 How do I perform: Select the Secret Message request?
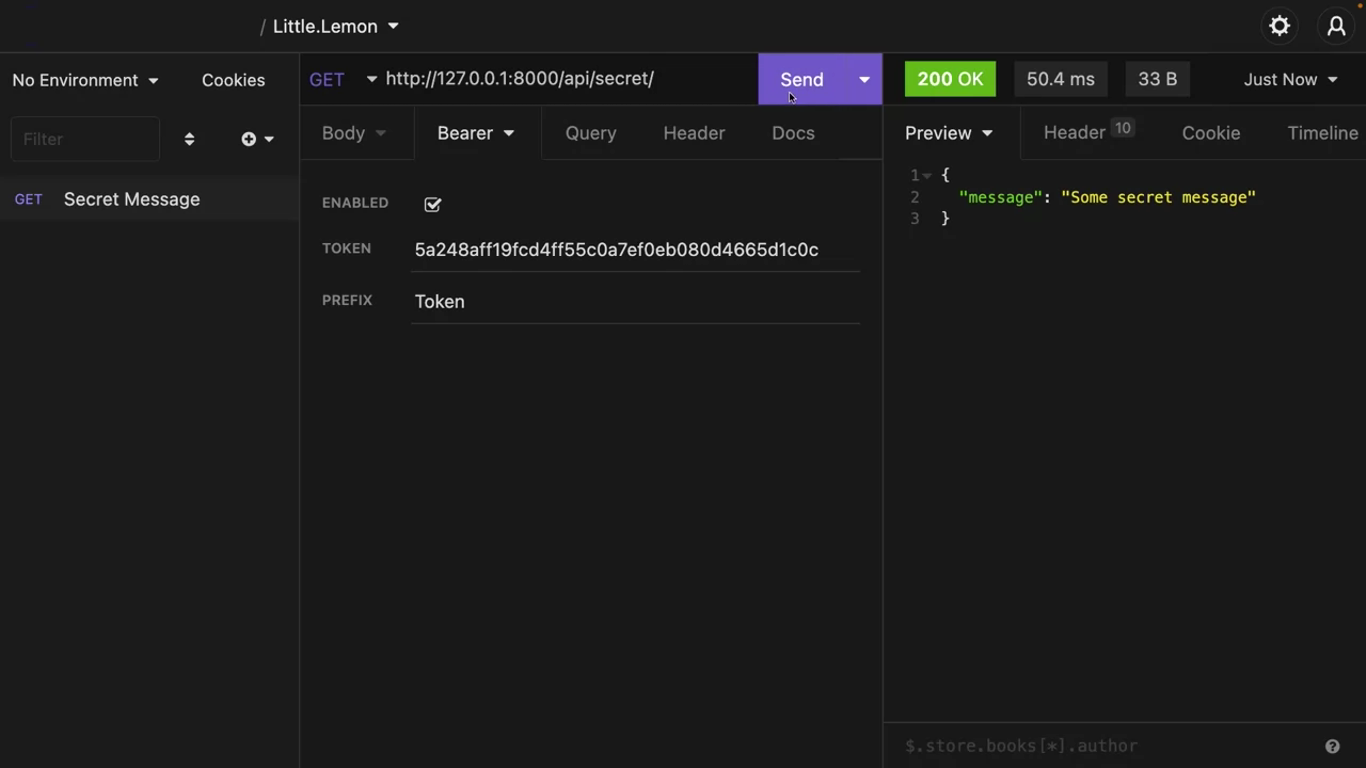pos(131,199)
